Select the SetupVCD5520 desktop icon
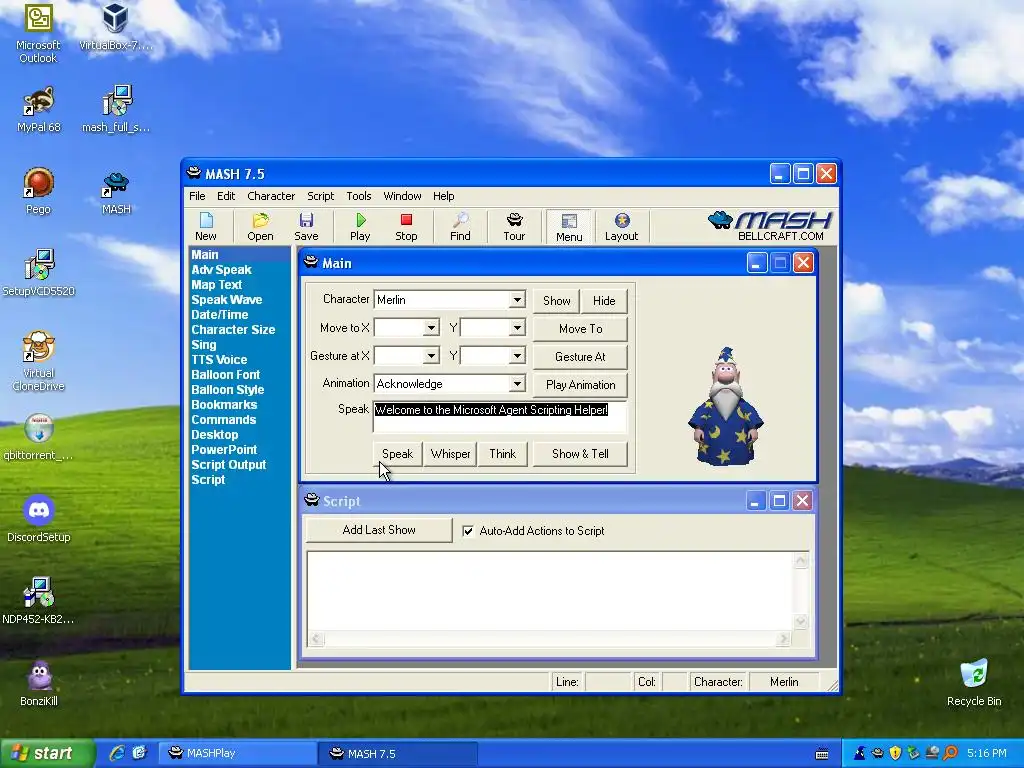Screen dimensions: 1024x768 point(38,273)
